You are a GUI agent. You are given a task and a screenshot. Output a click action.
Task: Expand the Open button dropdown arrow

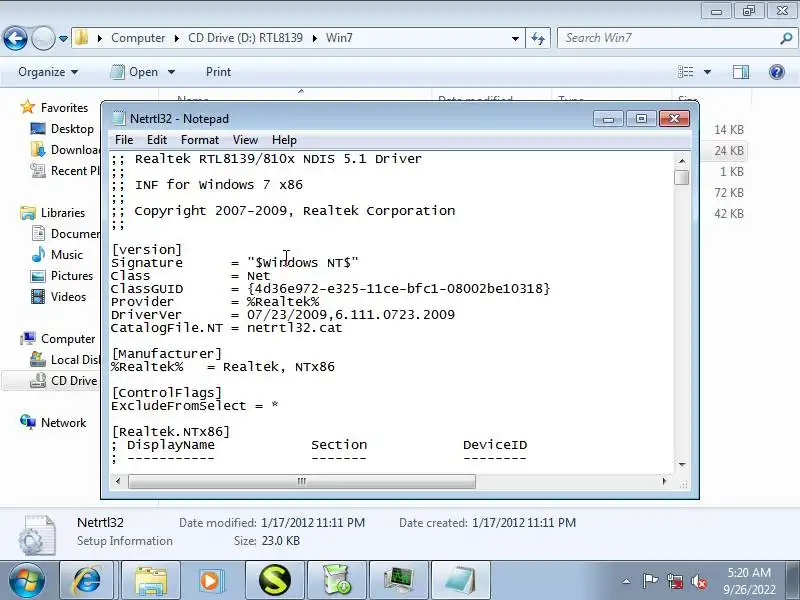[171, 72]
